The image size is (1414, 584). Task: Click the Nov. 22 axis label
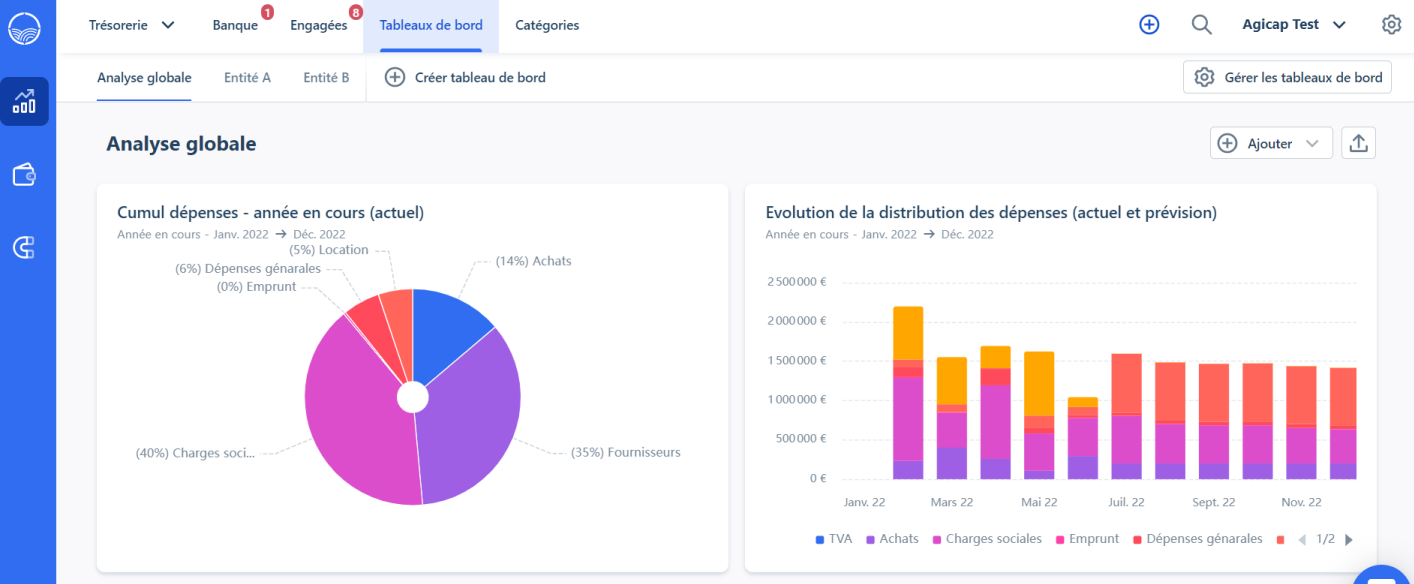coord(1301,502)
